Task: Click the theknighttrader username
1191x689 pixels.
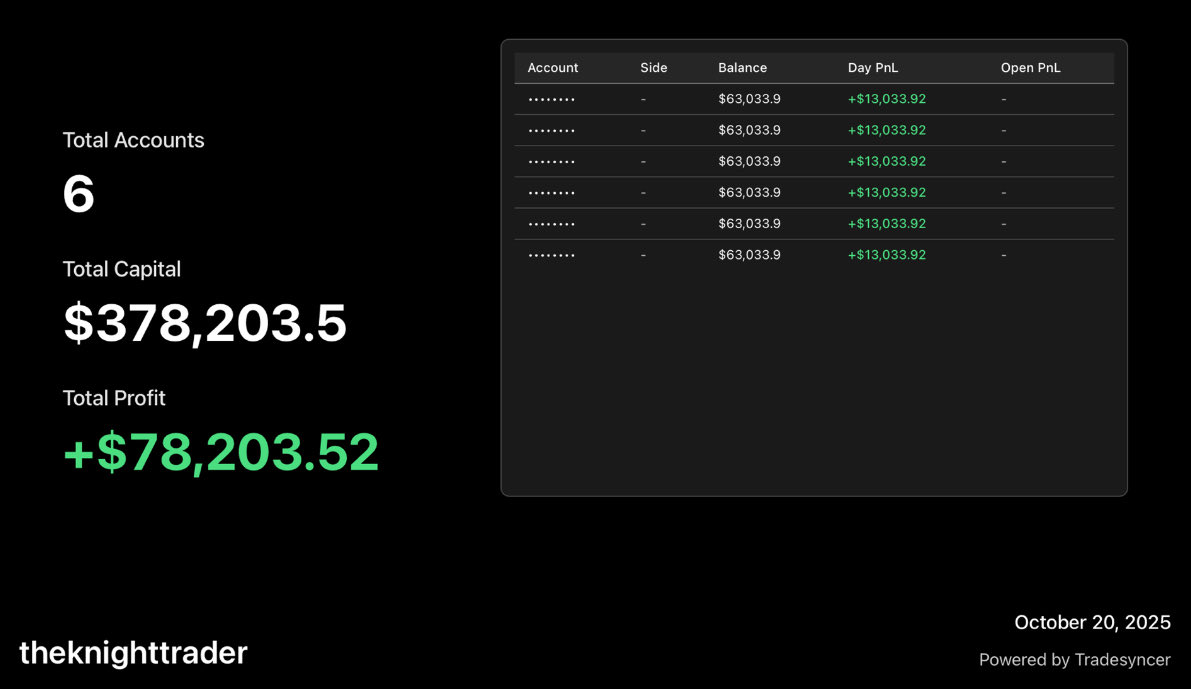Action: [x=133, y=653]
